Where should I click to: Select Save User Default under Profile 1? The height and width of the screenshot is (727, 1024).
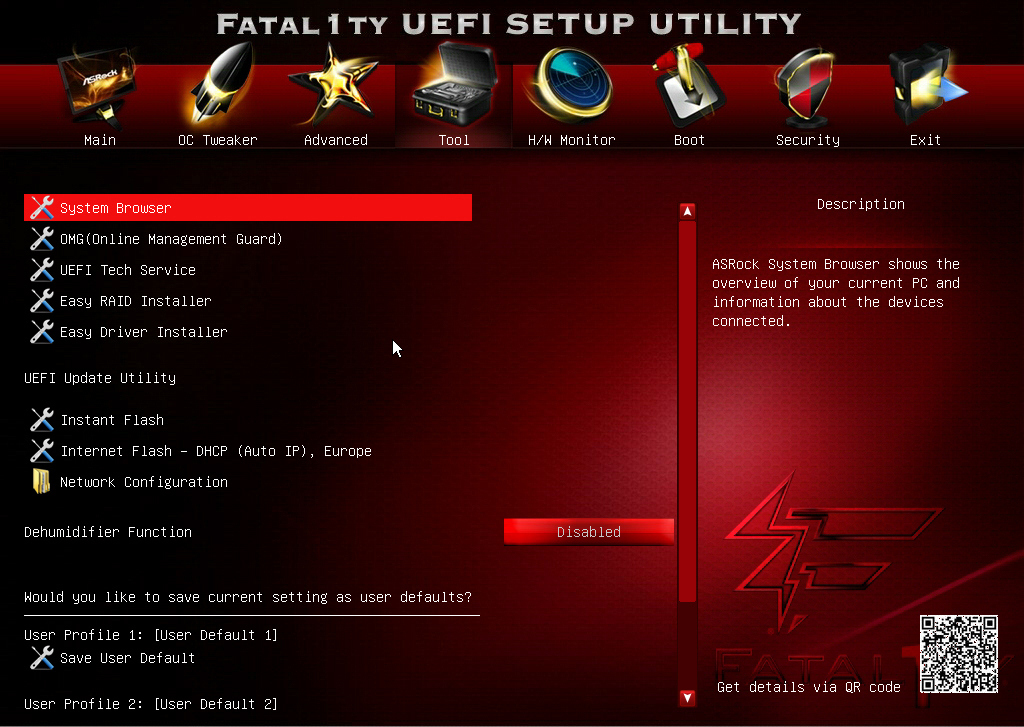pyautogui.click(x=127, y=658)
